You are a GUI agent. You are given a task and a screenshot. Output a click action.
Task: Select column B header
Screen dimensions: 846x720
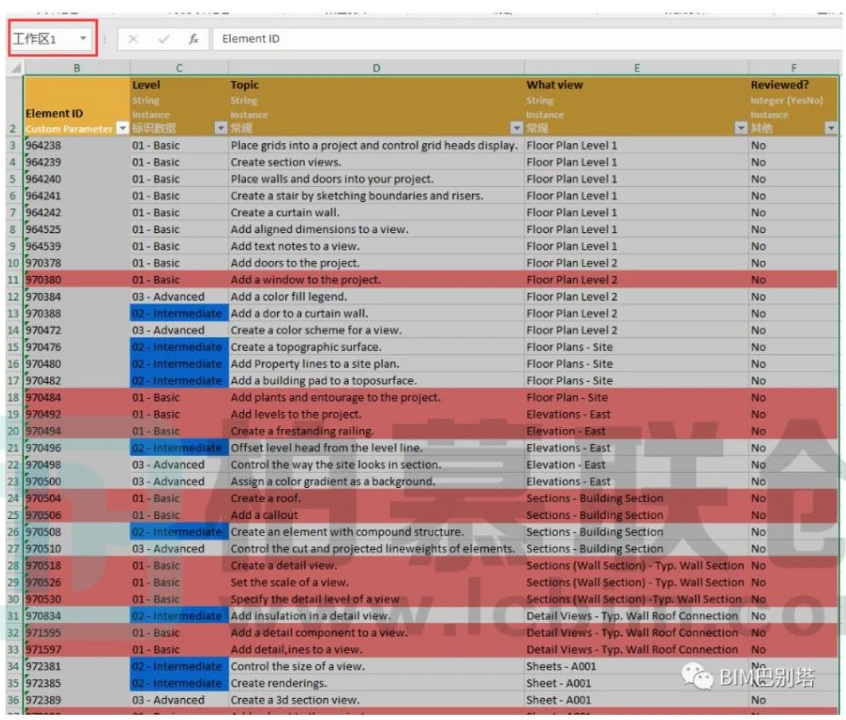tap(77, 68)
